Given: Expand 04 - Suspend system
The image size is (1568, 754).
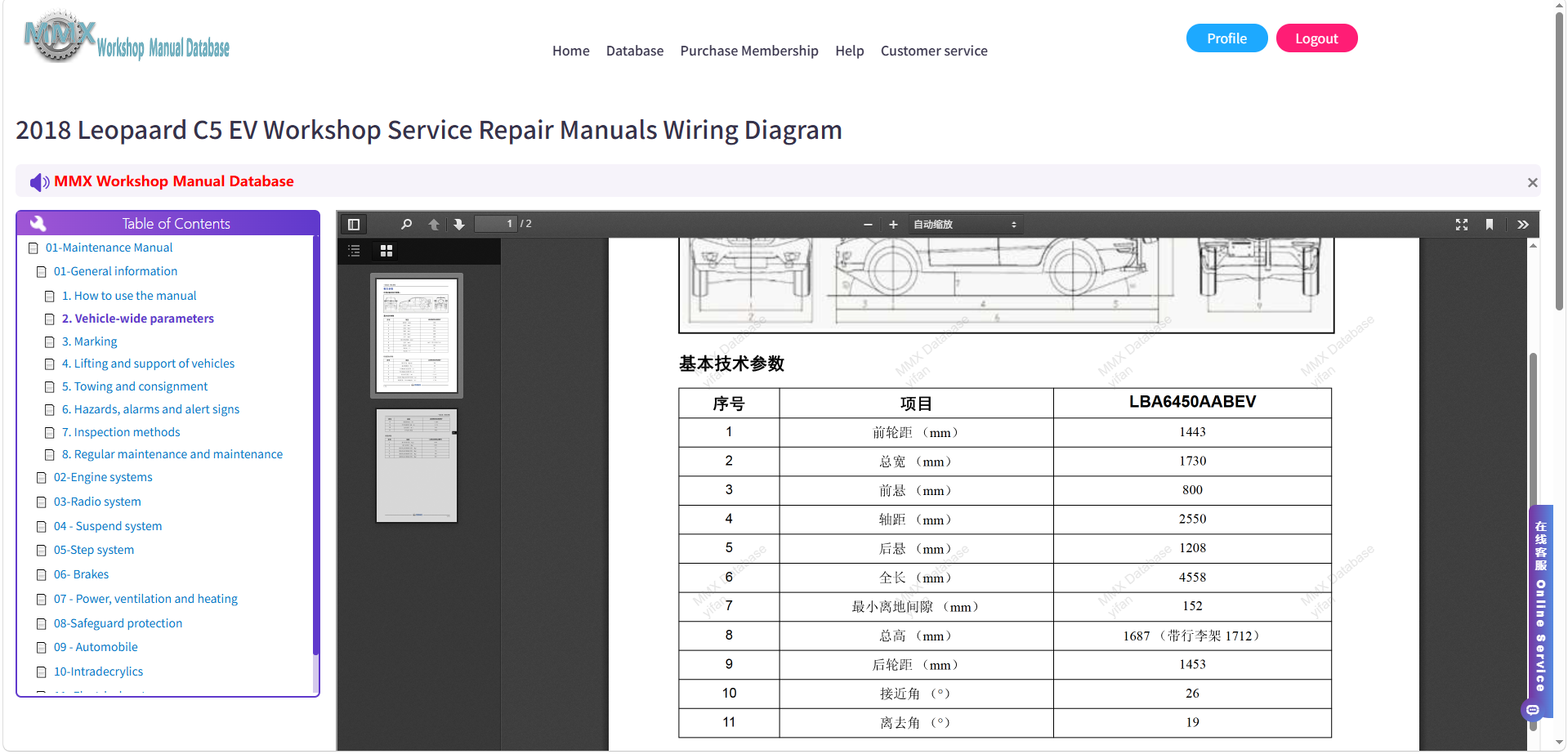Looking at the screenshot, I should [108, 526].
